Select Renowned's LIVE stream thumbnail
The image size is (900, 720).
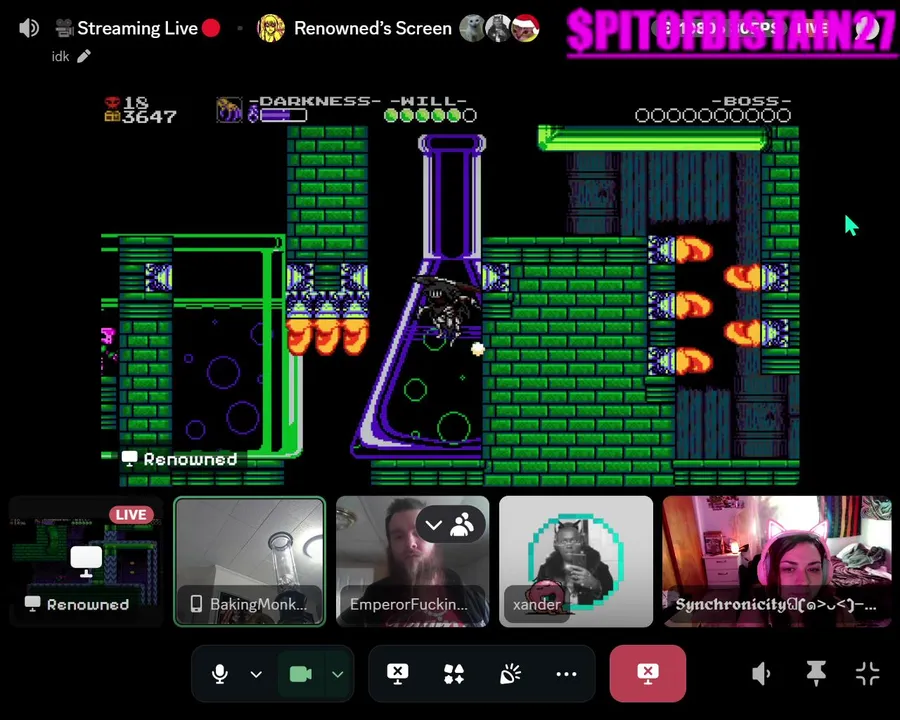[86, 561]
